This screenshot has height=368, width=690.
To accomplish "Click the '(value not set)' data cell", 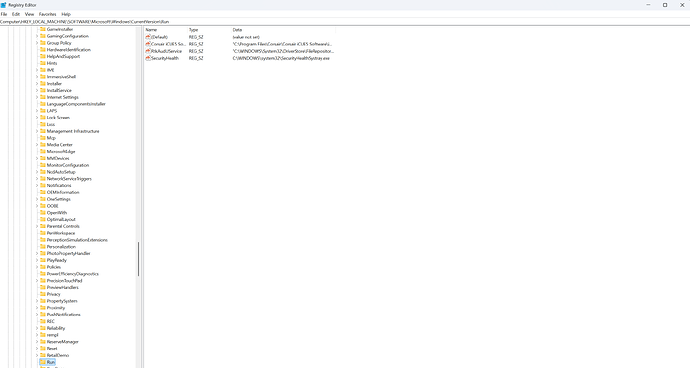I will pyautogui.click(x=246, y=37).
